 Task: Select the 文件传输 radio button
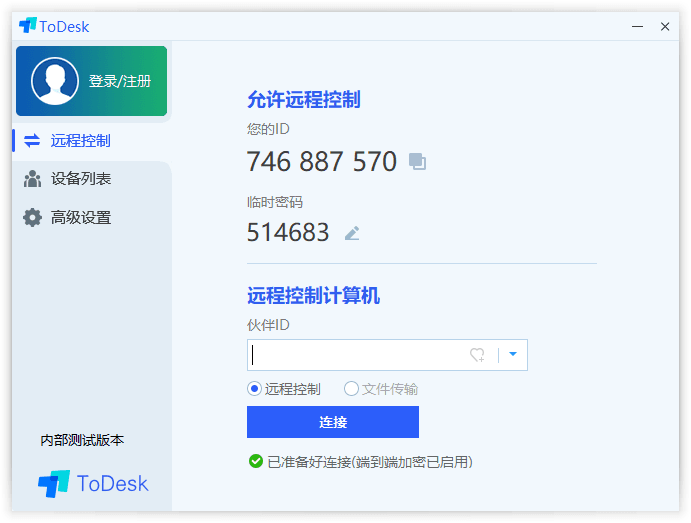pos(351,389)
